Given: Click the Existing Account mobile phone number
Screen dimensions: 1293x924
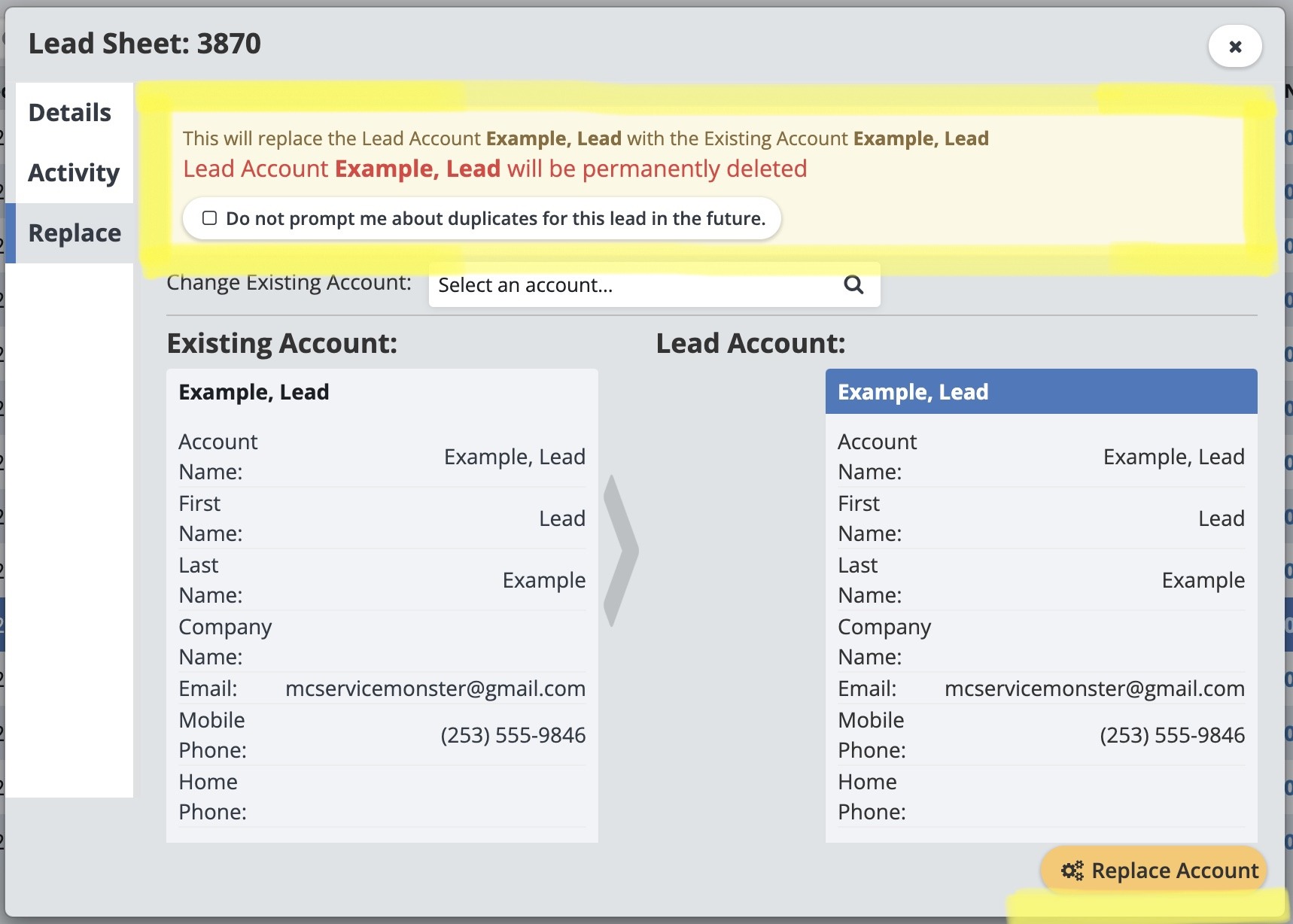Looking at the screenshot, I should tap(513, 735).
